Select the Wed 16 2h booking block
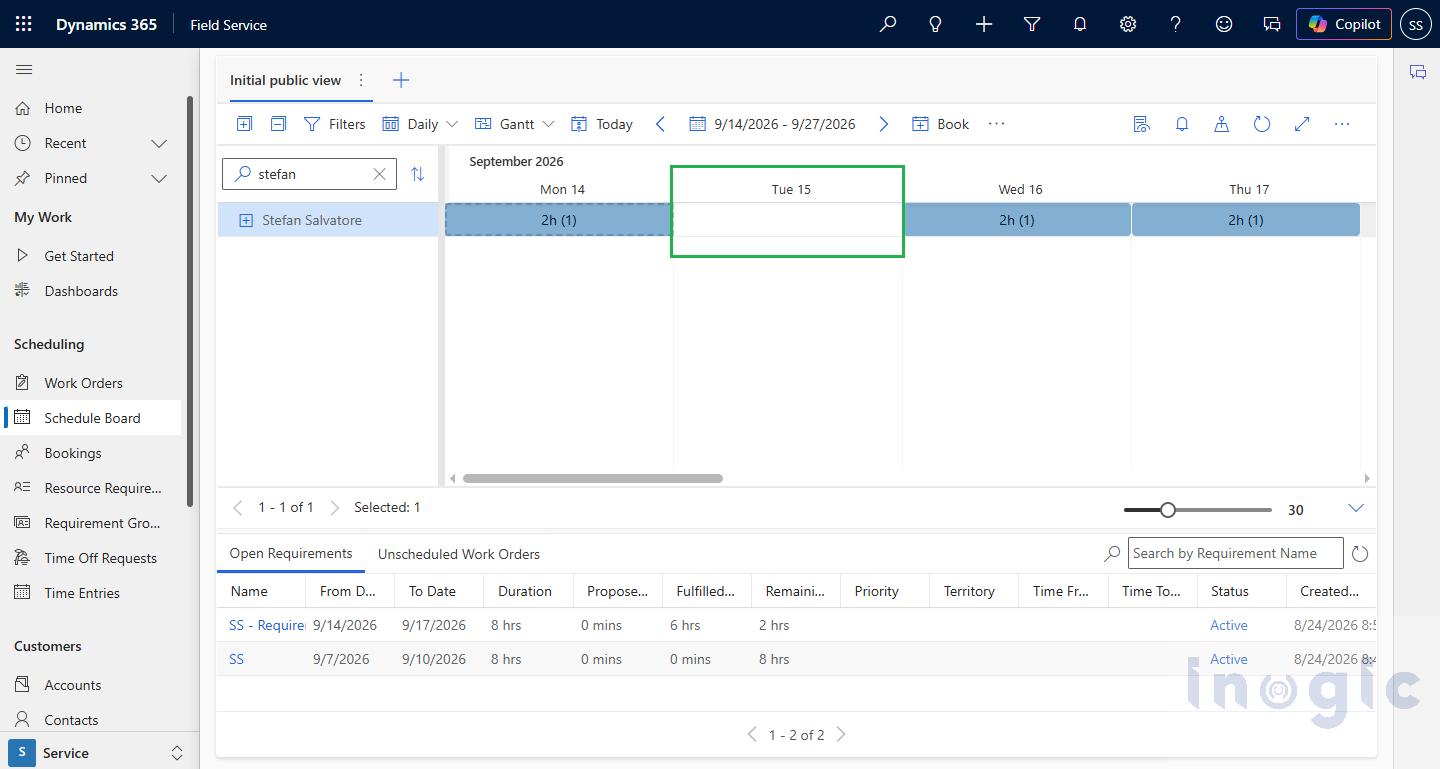1440x769 pixels. pos(1017,220)
